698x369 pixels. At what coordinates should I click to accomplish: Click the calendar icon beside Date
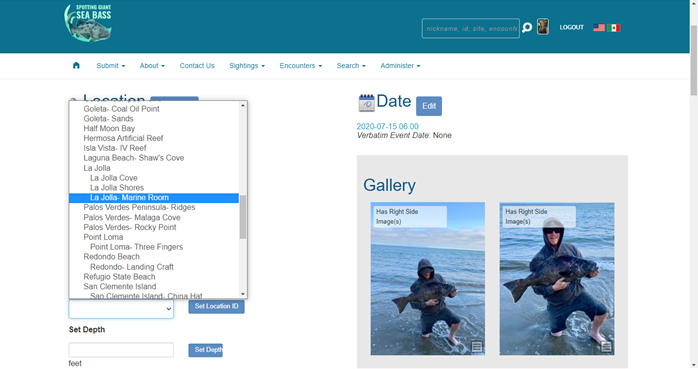click(x=366, y=103)
